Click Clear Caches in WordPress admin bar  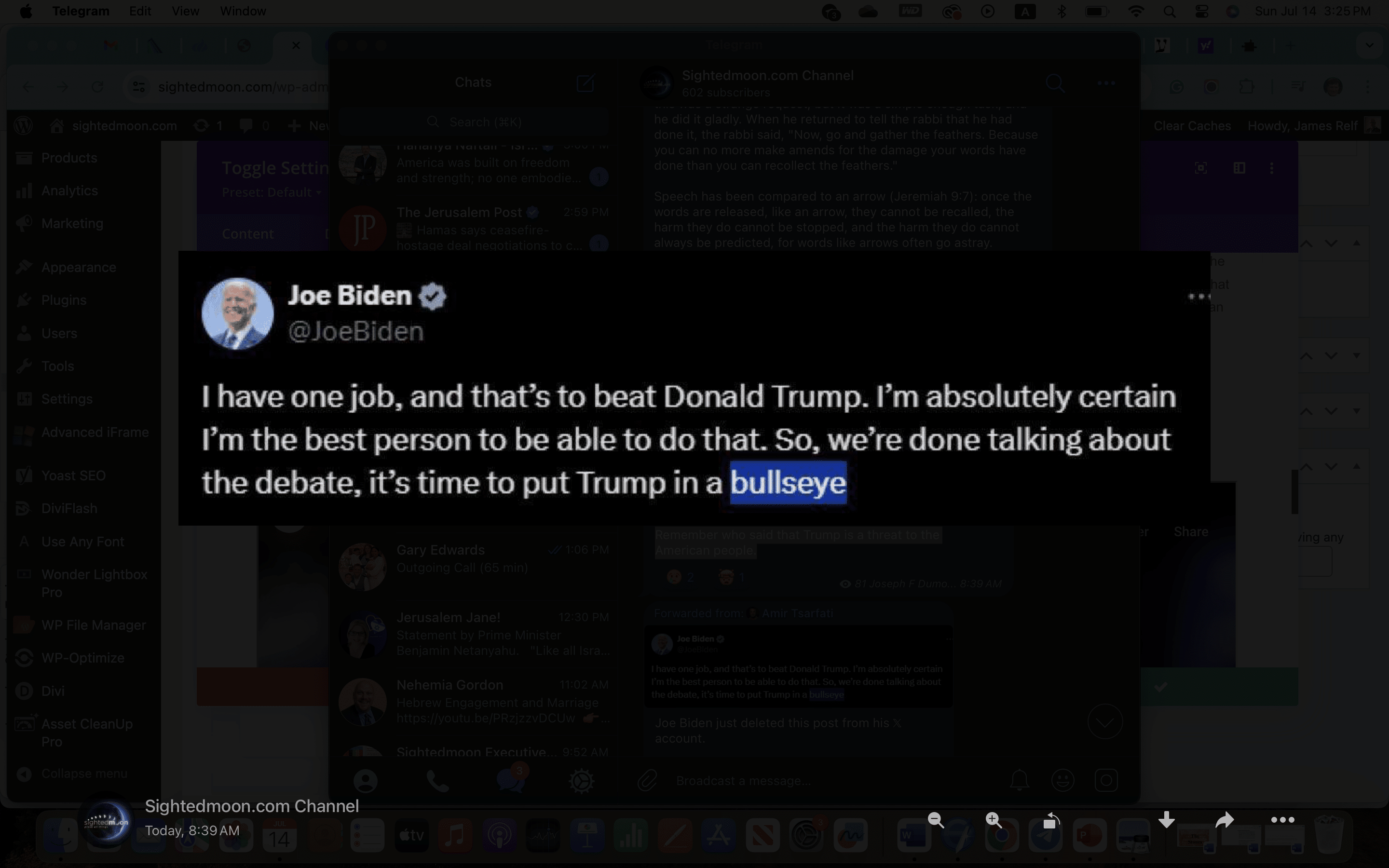(1192, 126)
